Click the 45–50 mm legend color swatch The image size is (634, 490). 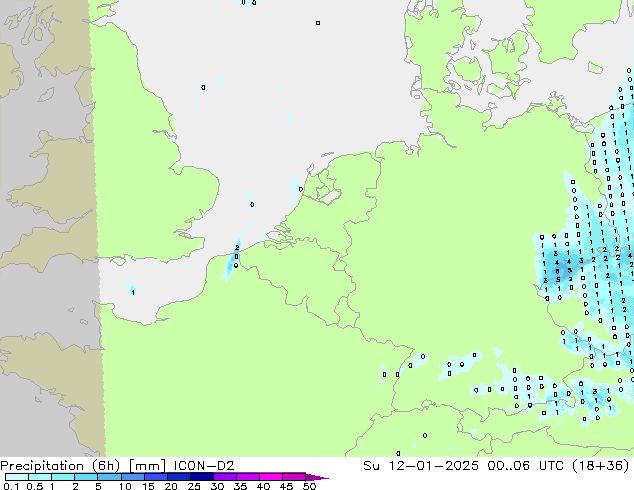294,477
